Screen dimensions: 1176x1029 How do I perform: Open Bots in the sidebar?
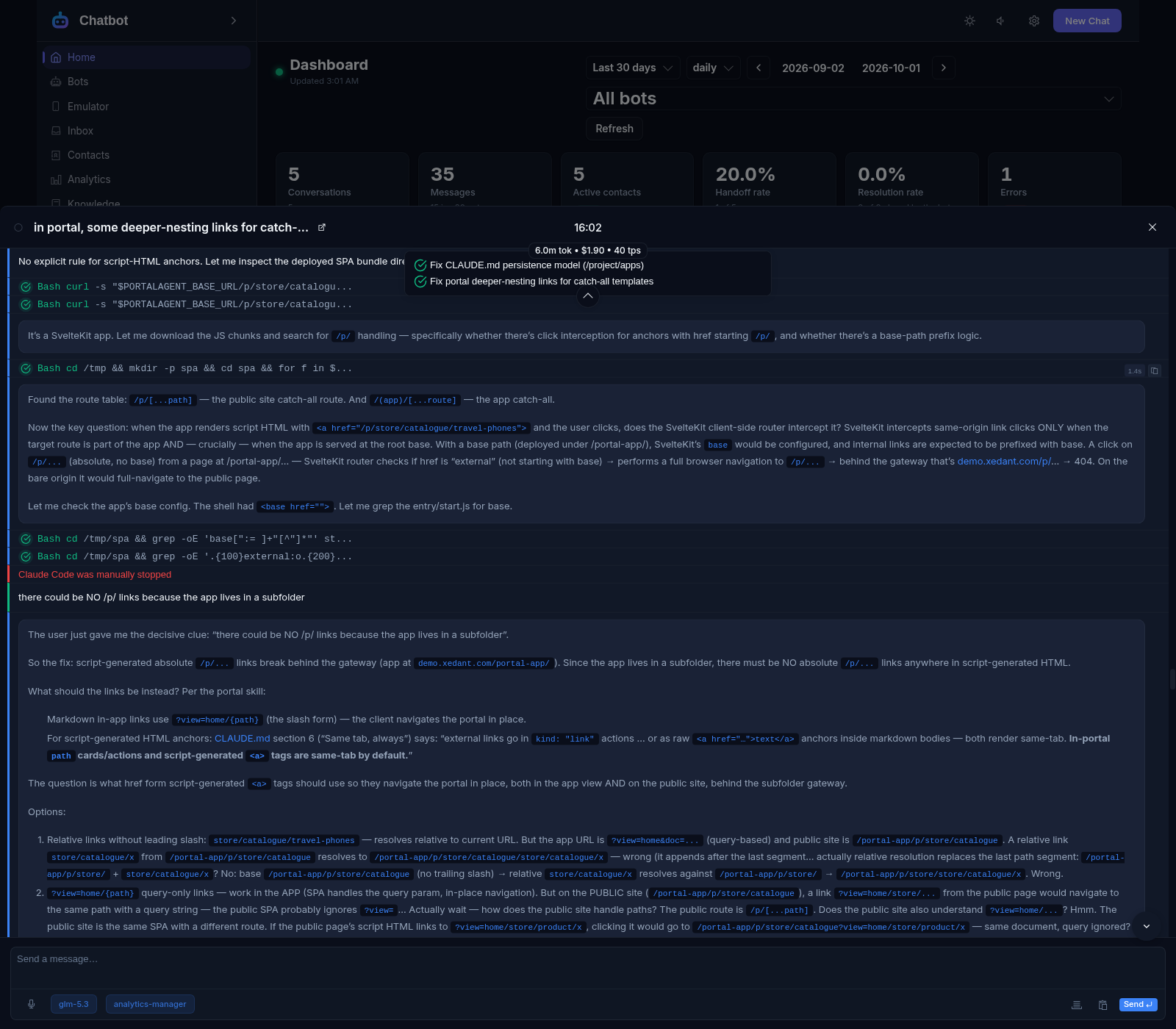point(146,82)
